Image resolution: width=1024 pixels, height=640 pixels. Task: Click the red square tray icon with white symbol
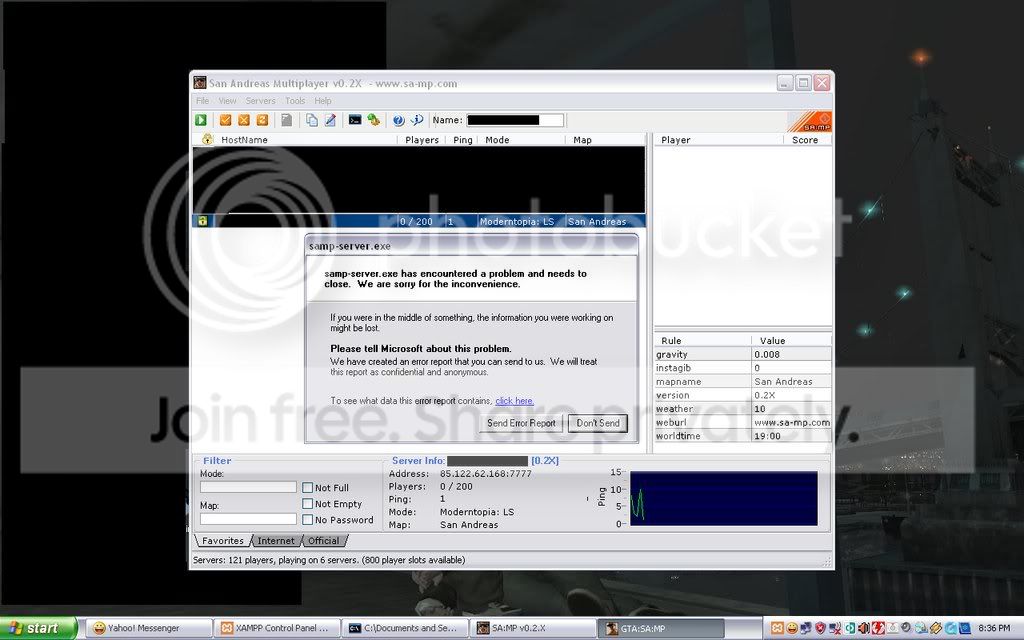tap(878, 628)
